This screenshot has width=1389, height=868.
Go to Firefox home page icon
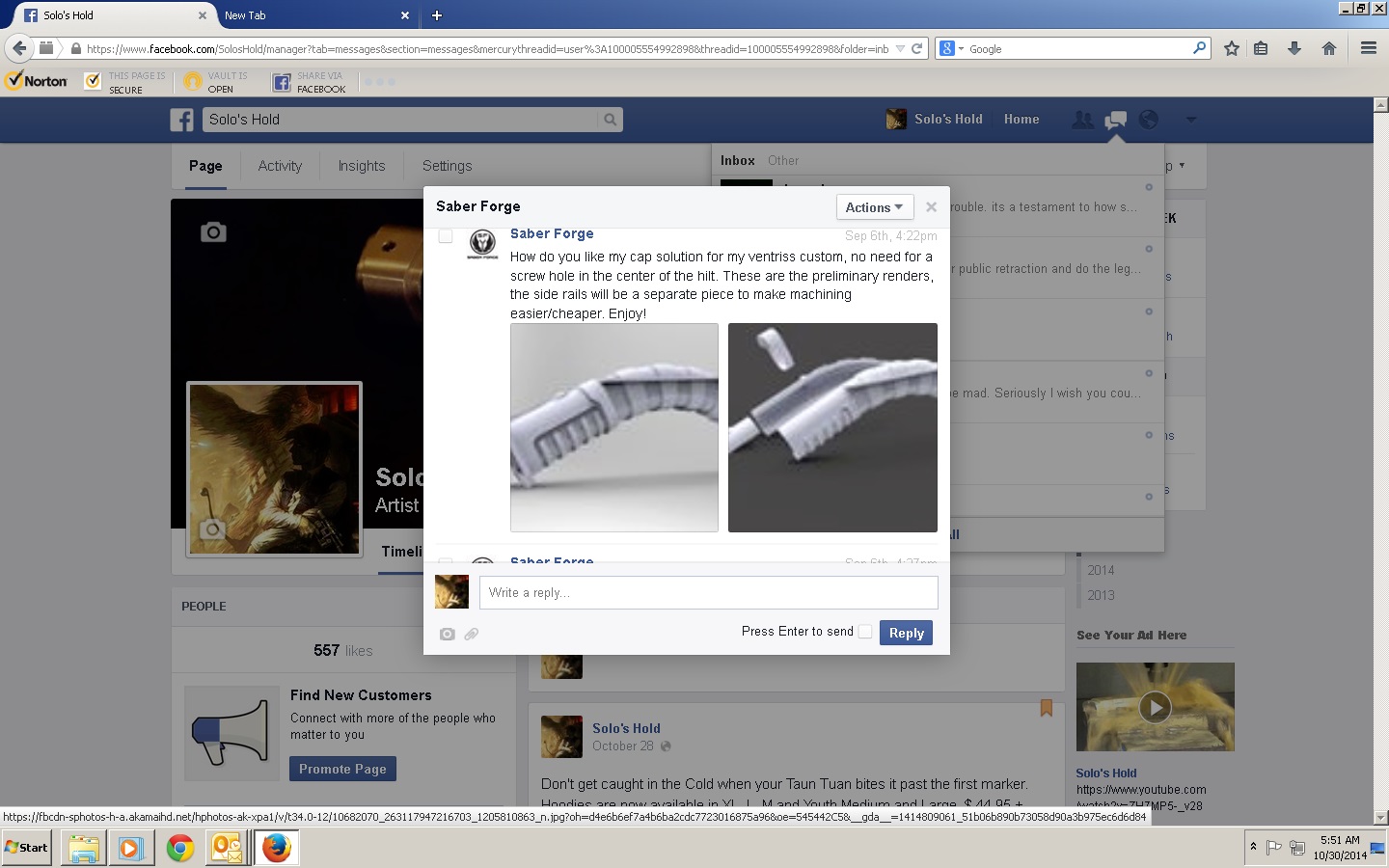pos(1329,48)
